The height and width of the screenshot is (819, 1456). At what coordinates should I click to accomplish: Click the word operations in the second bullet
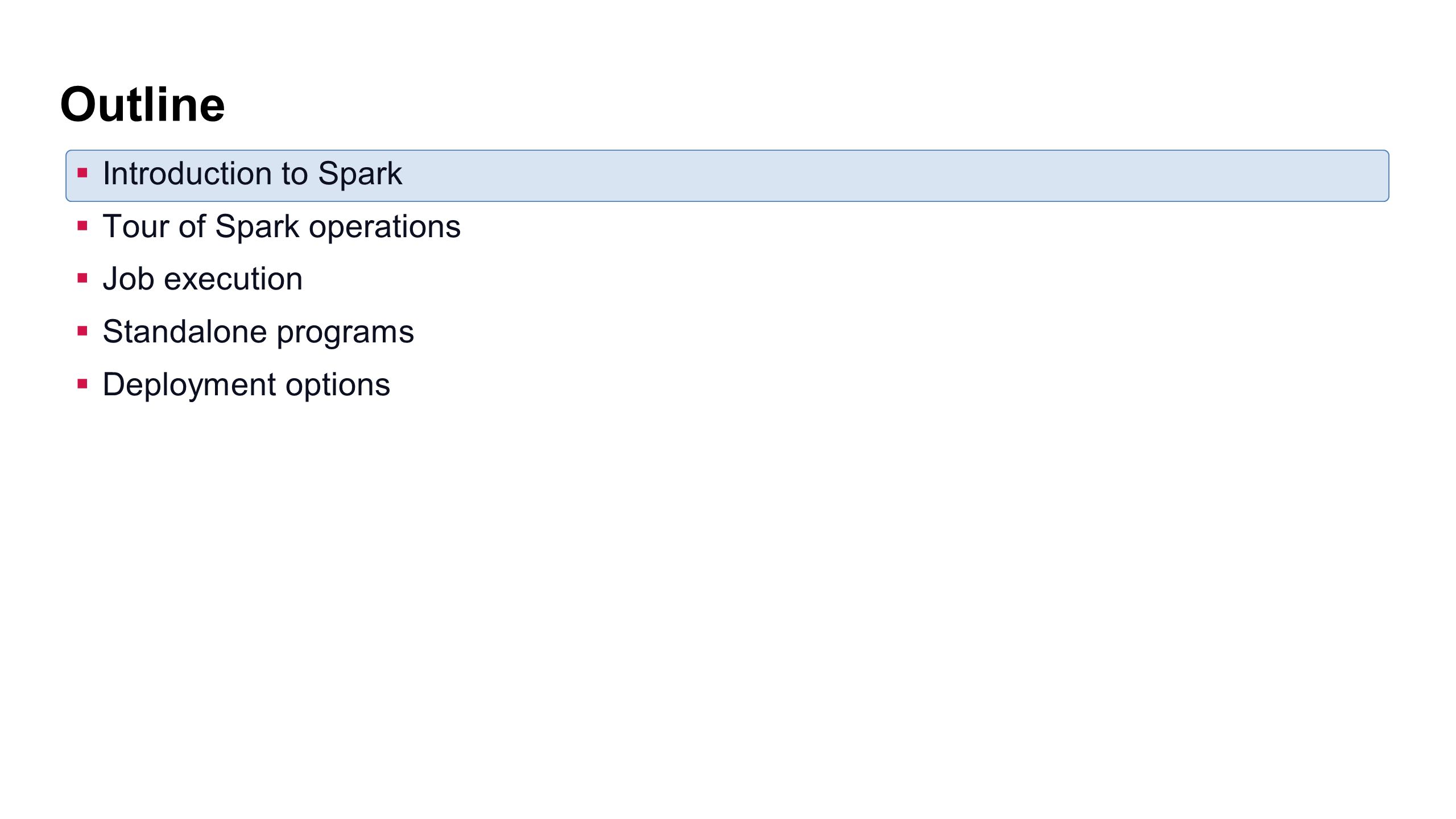coord(385,228)
